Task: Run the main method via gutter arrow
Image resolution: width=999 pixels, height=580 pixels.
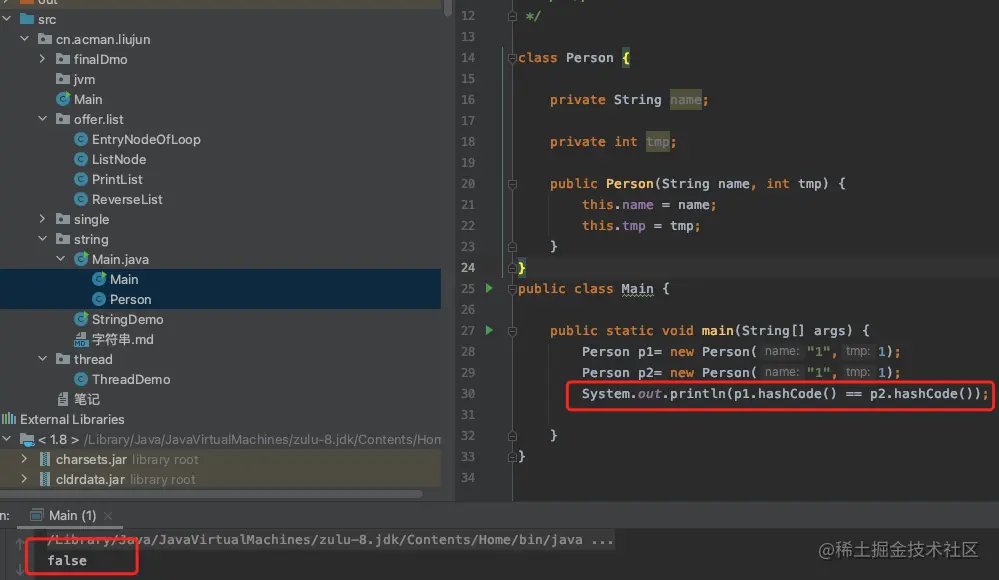Action: click(489, 330)
